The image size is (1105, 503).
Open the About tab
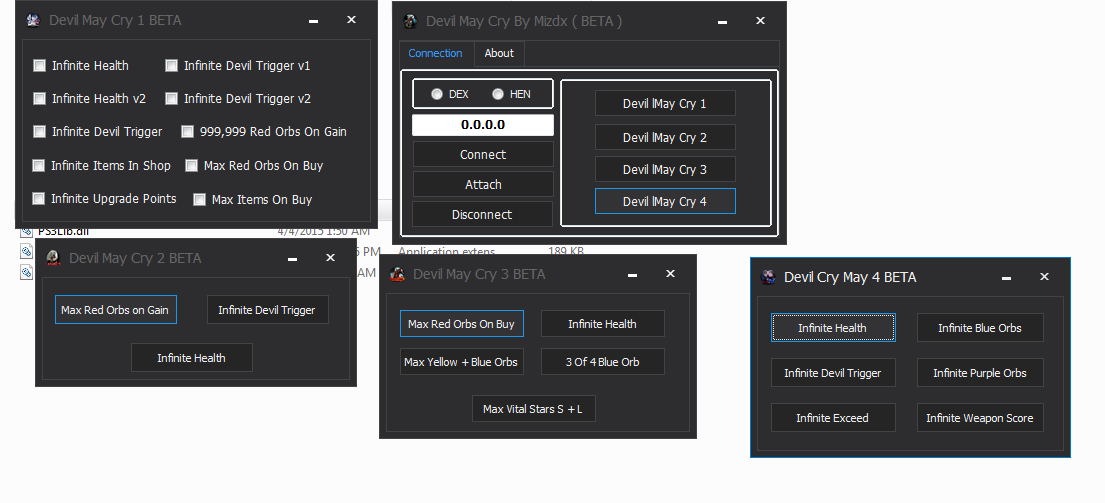coord(499,54)
